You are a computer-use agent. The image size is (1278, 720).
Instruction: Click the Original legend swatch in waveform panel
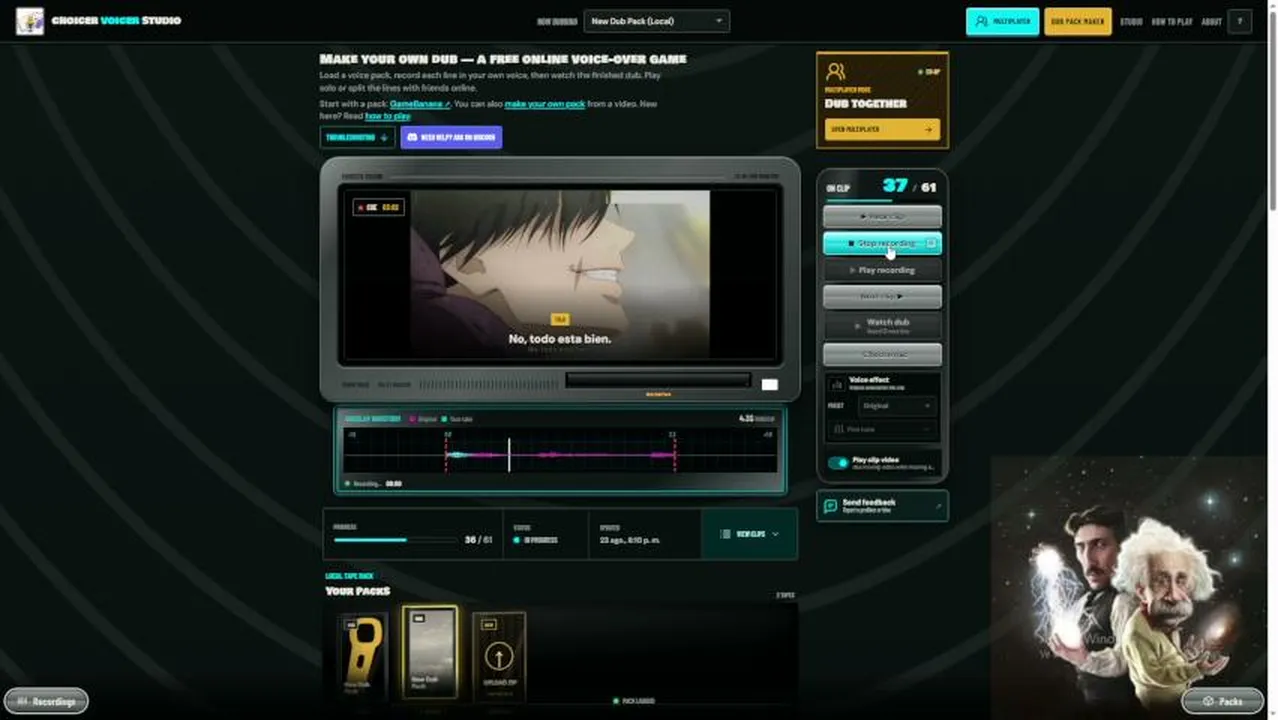tap(413, 419)
